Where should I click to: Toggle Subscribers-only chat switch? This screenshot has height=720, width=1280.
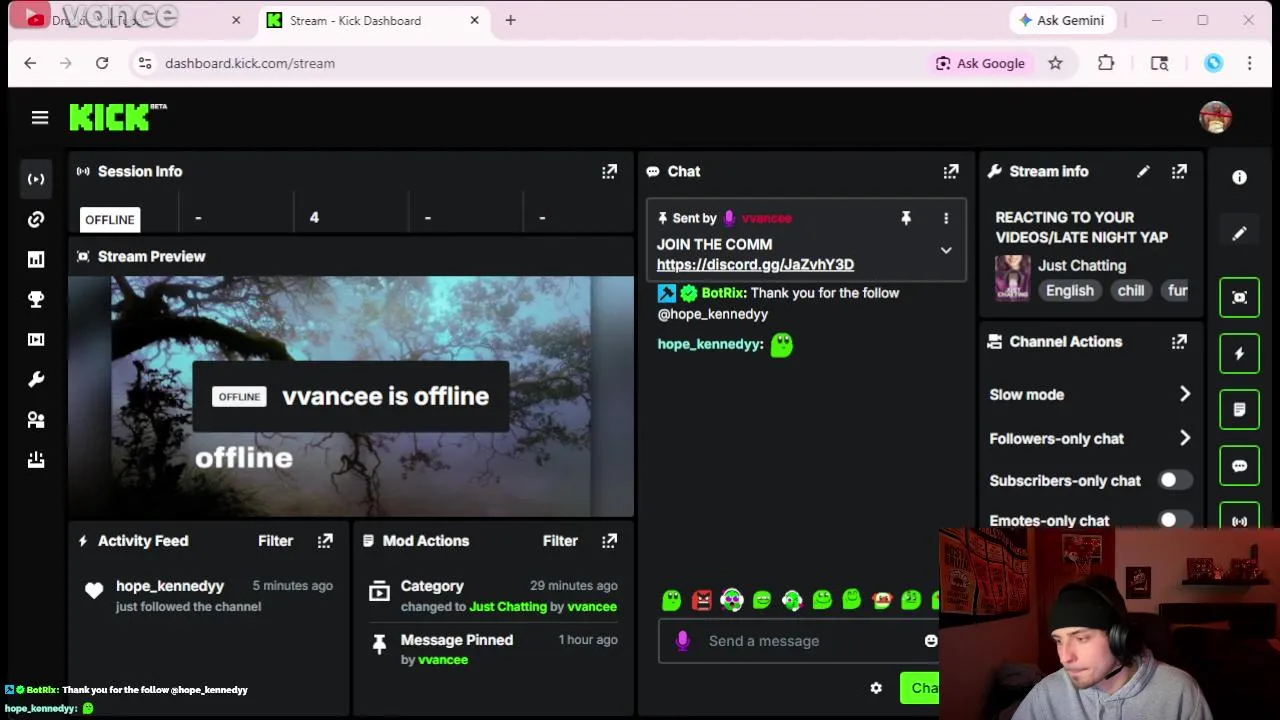(1175, 481)
